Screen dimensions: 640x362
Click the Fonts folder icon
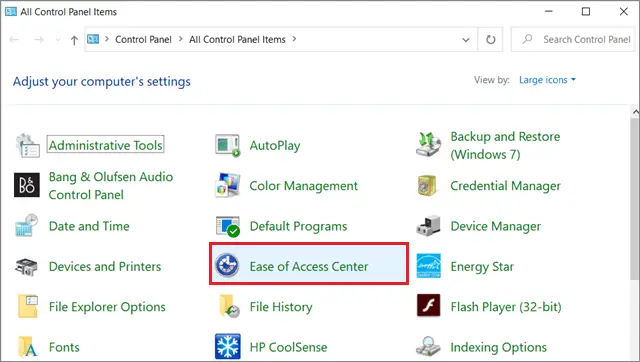tap(28, 347)
